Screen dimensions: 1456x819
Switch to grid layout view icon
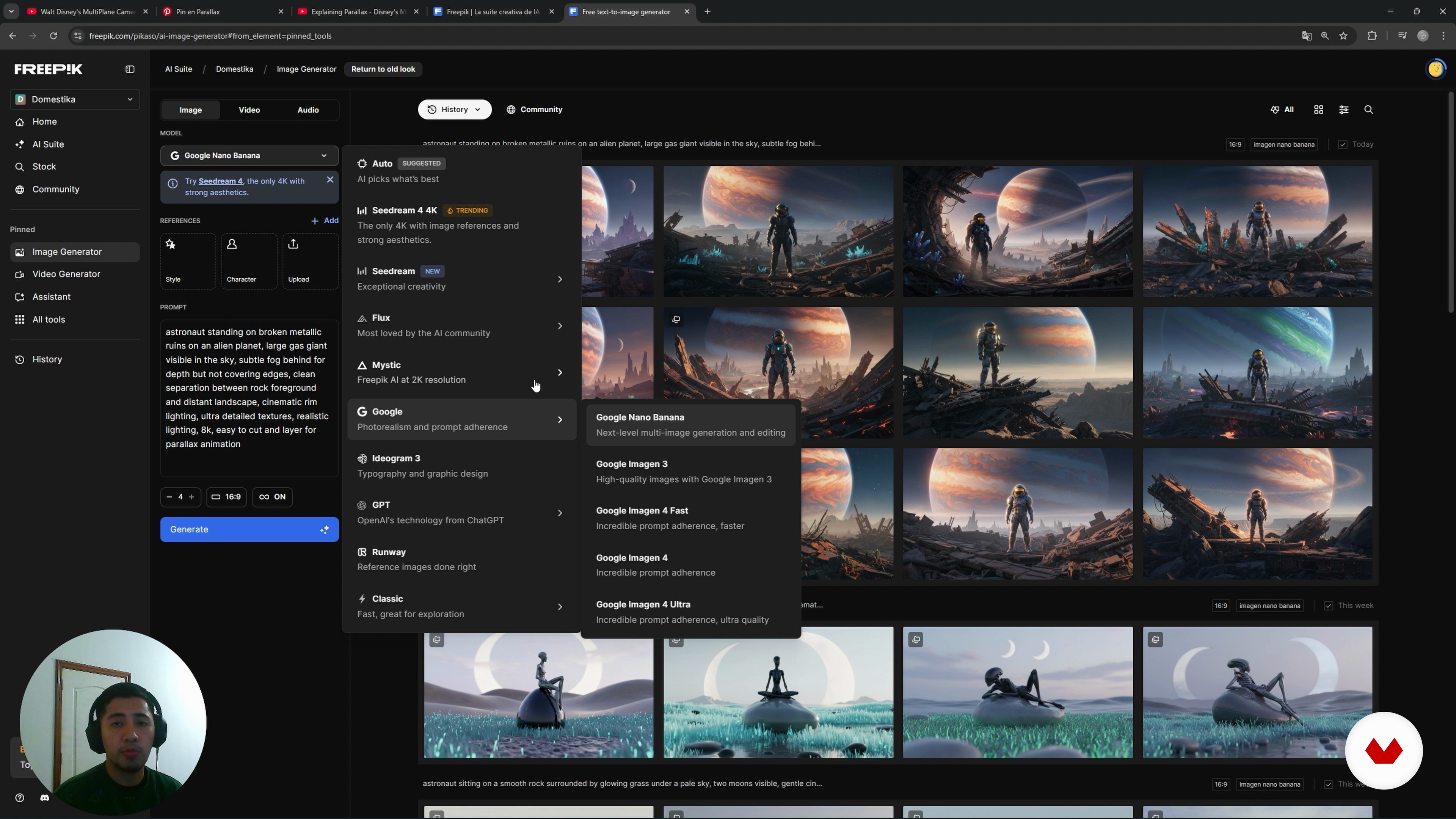[1318, 110]
